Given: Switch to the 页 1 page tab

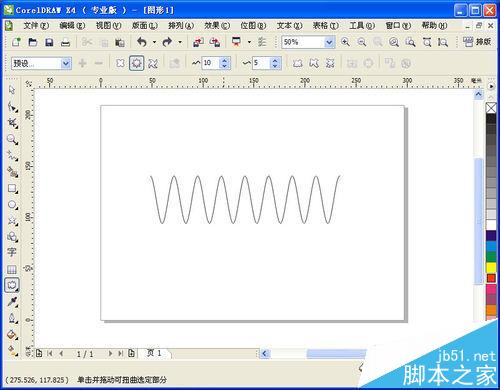Looking at the screenshot, I should click(x=154, y=353).
